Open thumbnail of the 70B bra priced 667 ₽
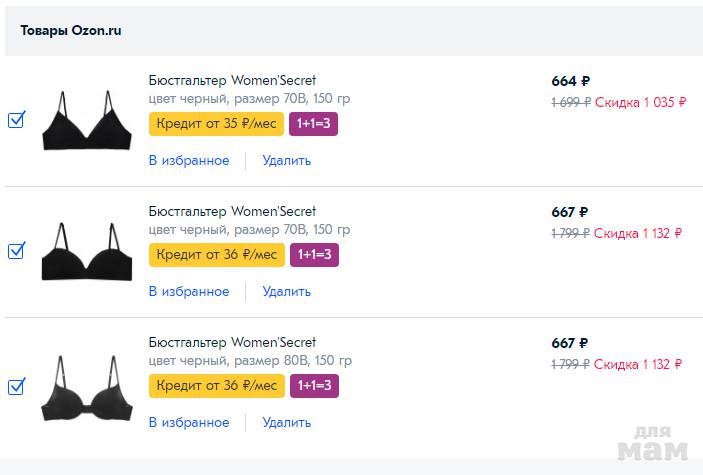Image resolution: width=703 pixels, height=475 pixels. coord(86,253)
